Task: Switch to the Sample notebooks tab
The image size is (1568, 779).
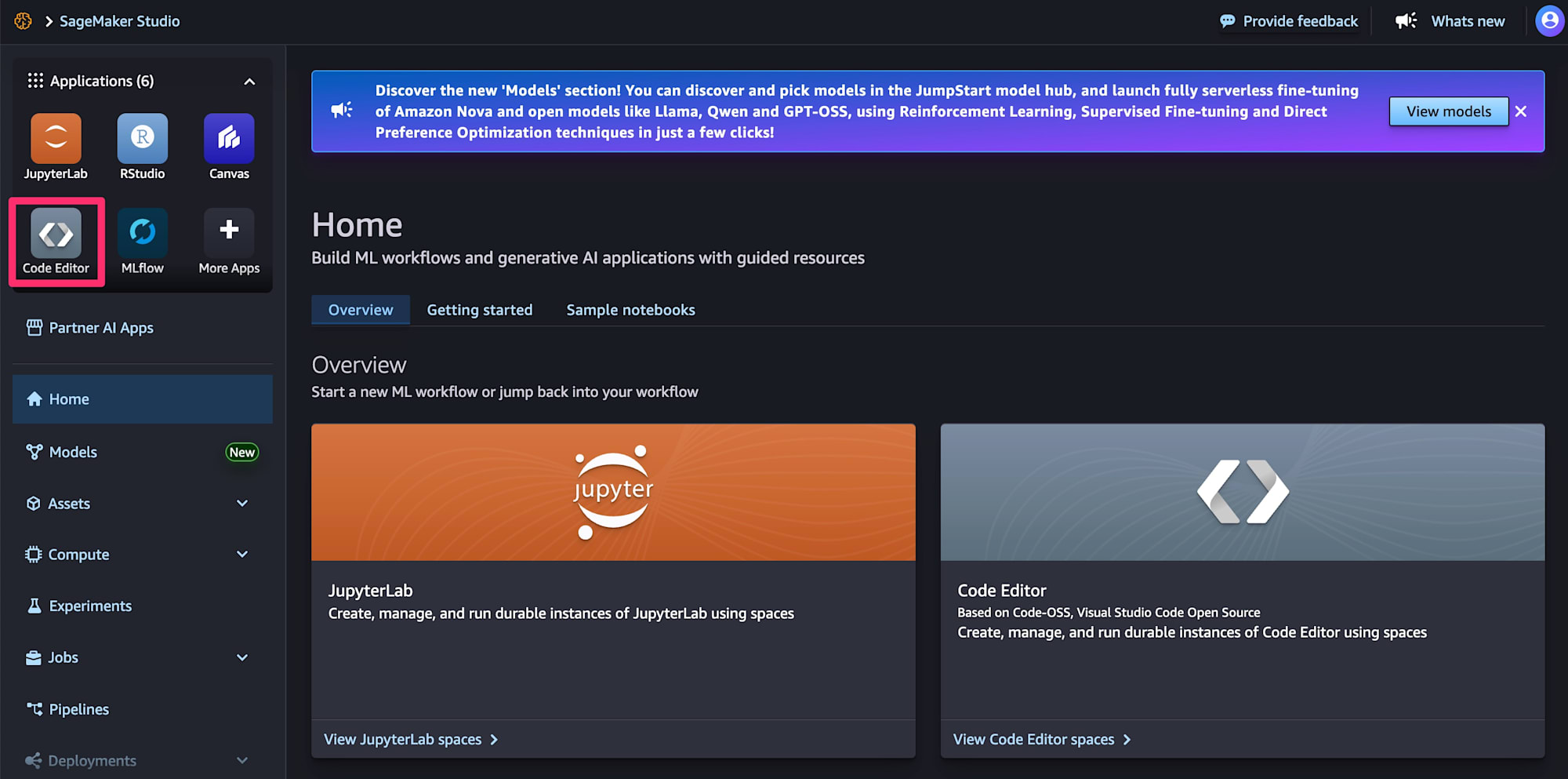Action: pos(630,310)
